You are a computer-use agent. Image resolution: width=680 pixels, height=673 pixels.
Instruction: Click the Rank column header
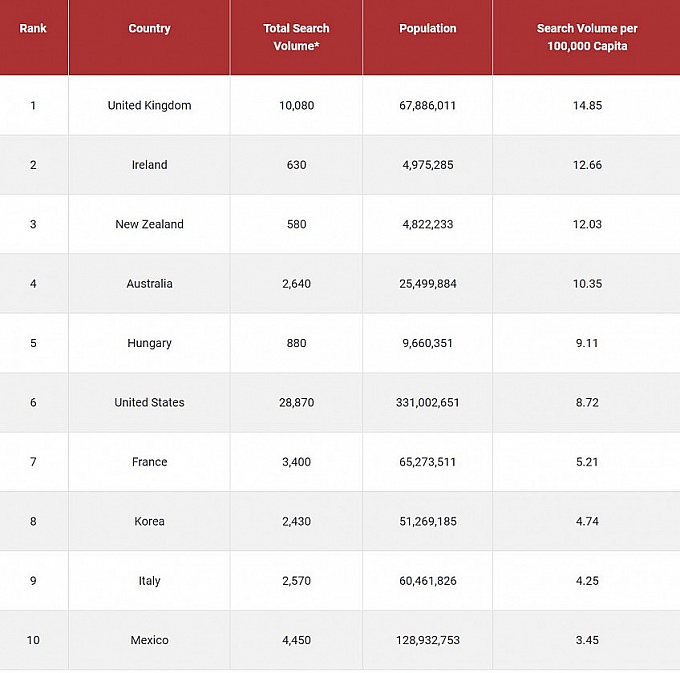[x=33, y=29]
